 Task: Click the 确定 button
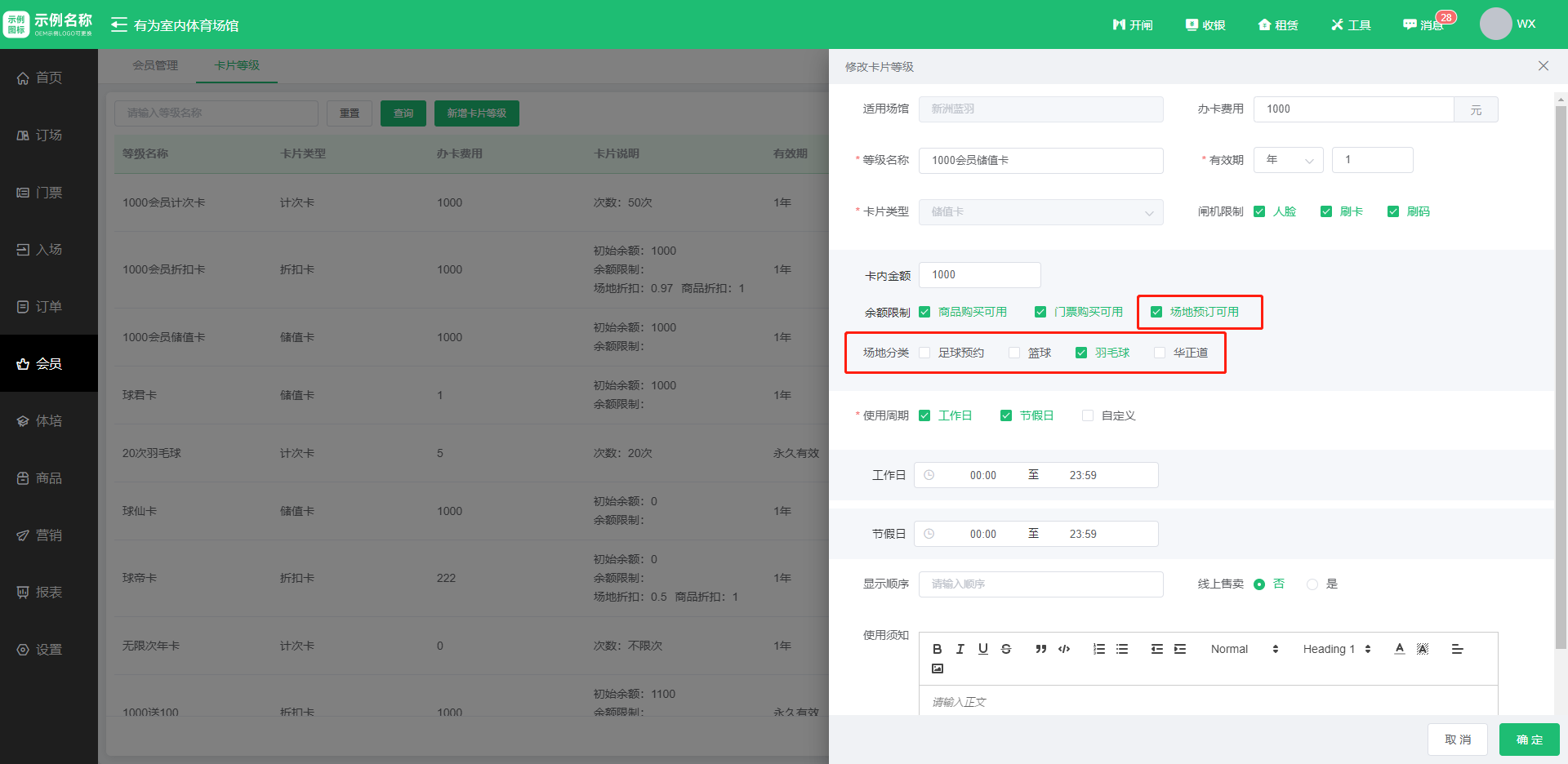pos(1530,740)
